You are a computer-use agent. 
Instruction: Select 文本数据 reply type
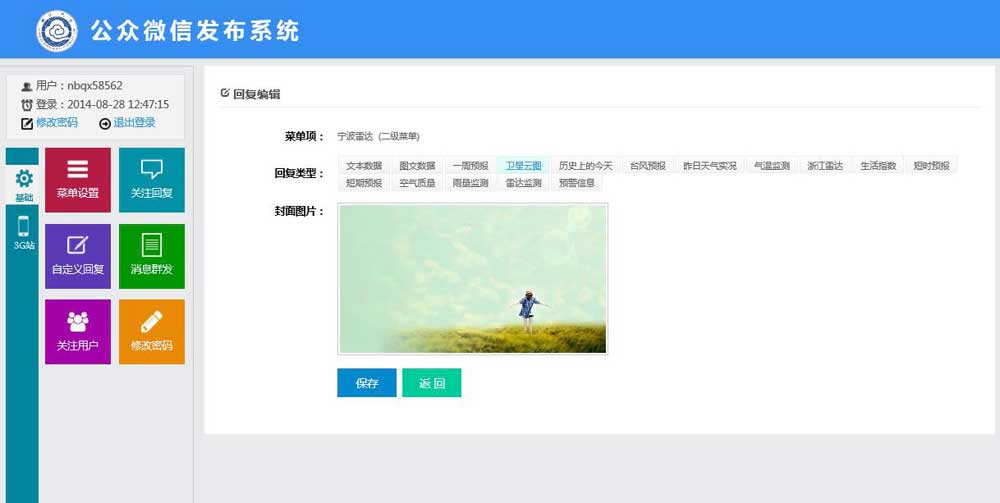pyautogui.click(x=364, y=166)
